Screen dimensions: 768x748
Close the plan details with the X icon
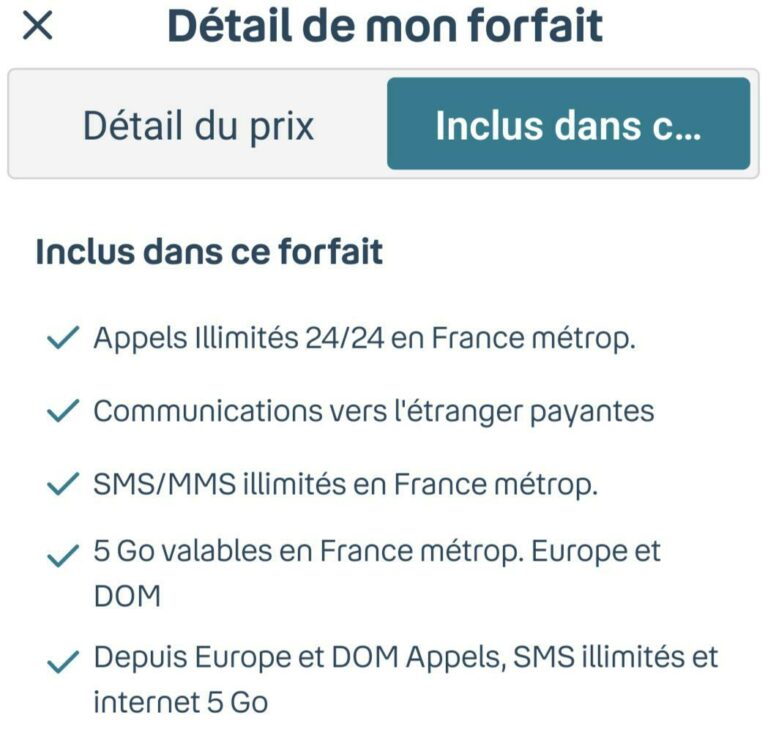pyautogui.click(x=38, y=27)
